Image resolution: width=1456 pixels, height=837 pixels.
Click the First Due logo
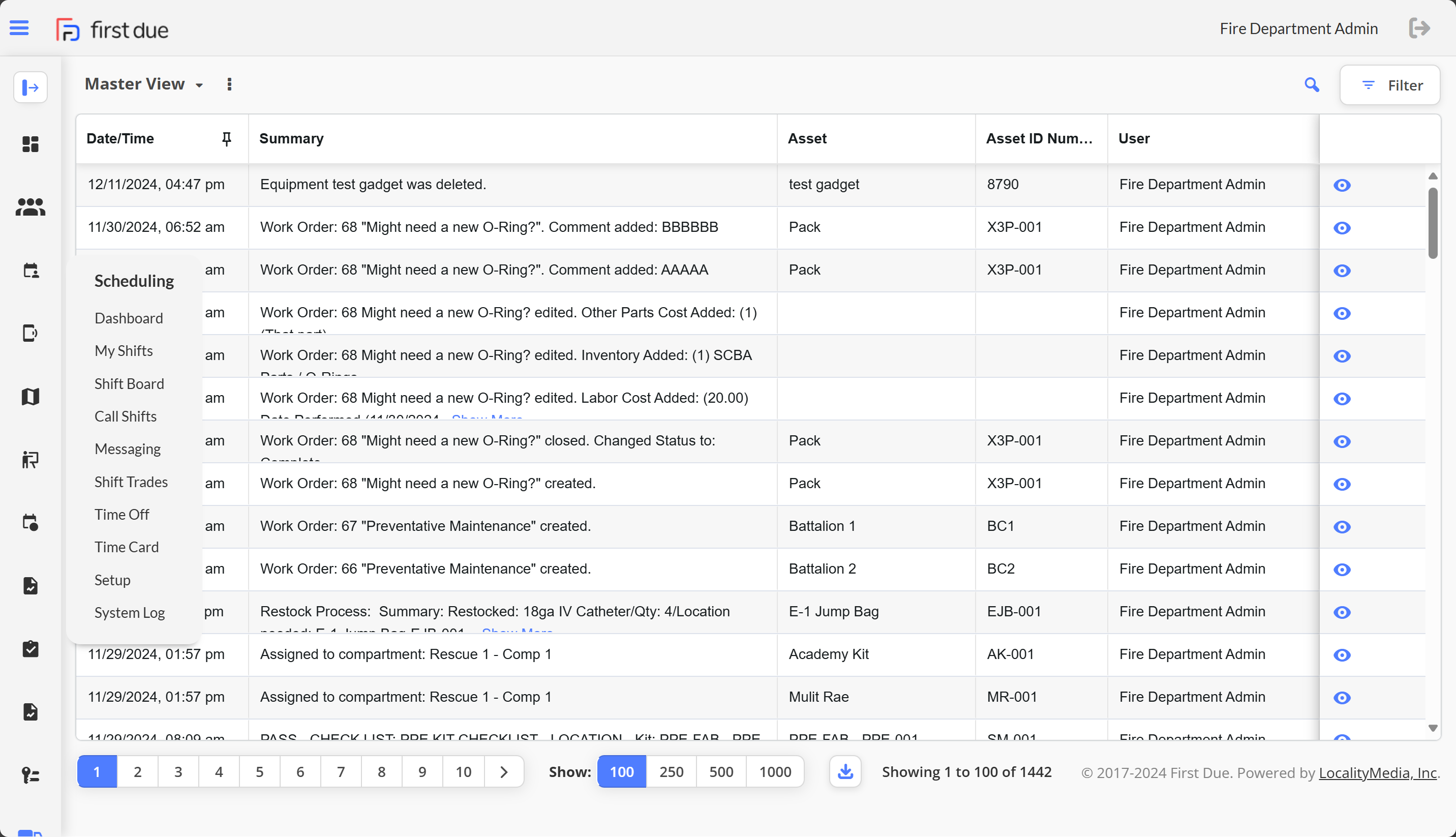click(112, 29)
